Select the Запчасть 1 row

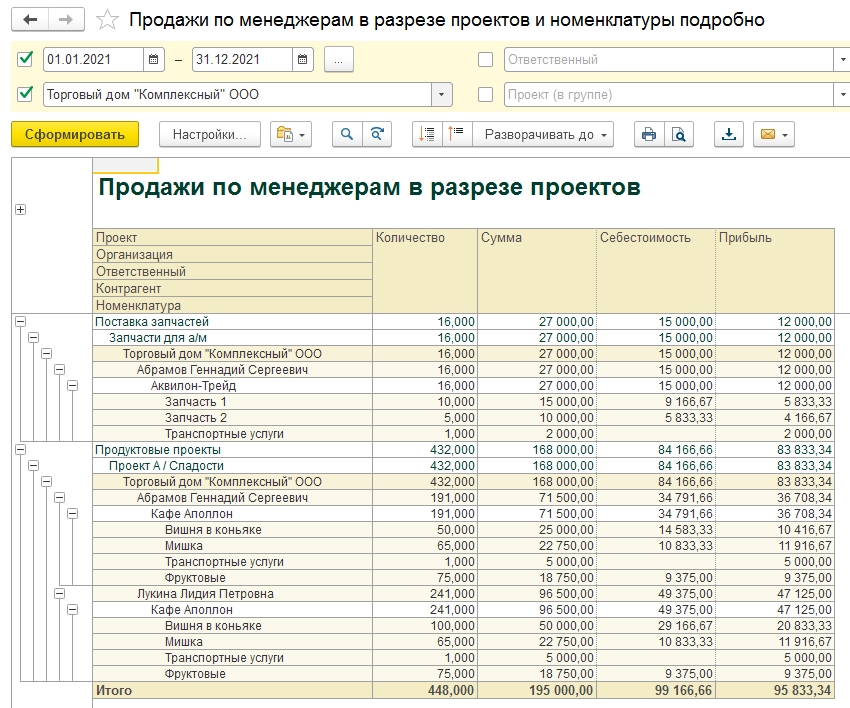coord(463,402)
